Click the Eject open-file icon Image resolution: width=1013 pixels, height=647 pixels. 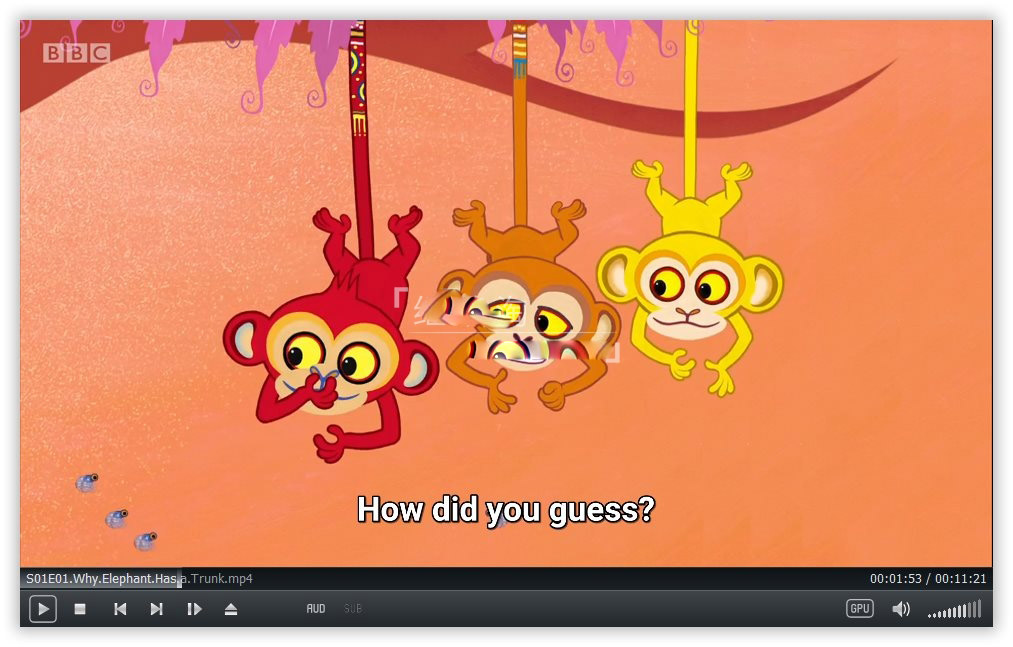click(231, 609)
